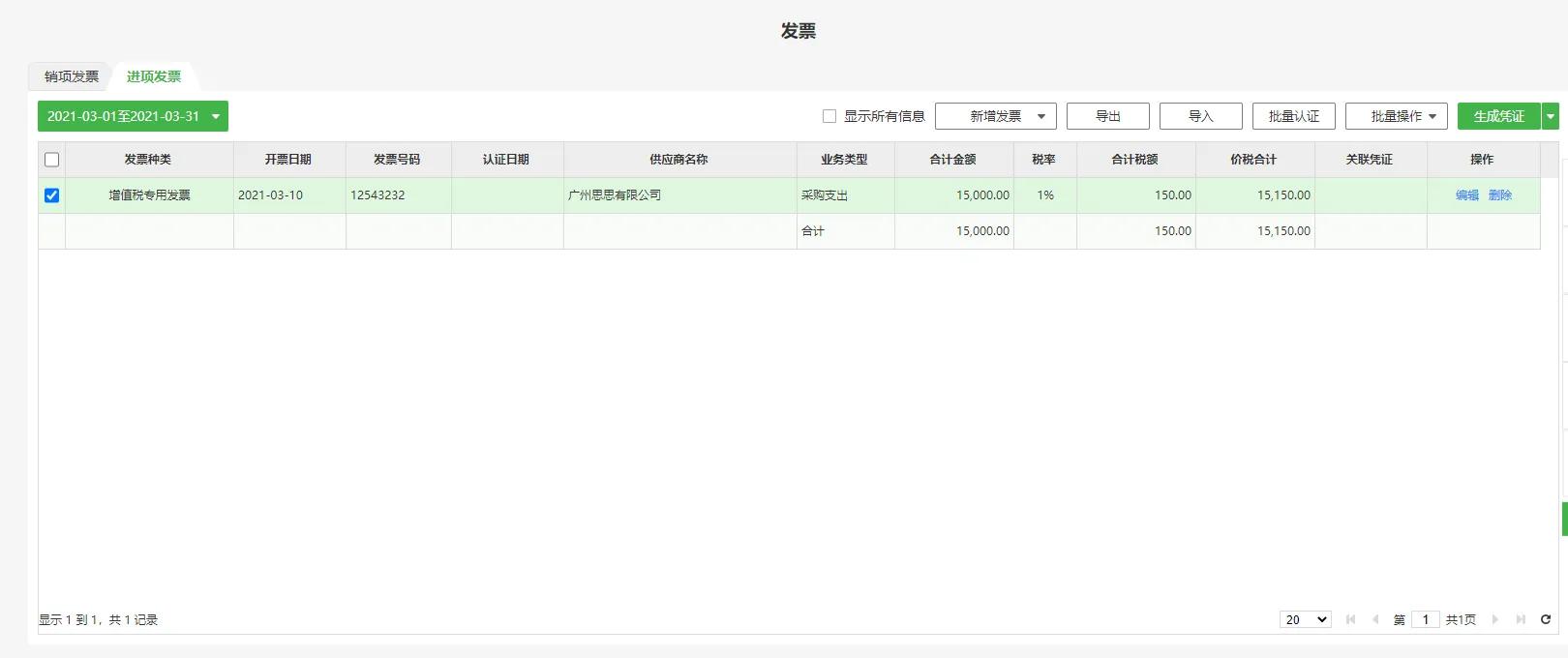This screenshot has width=1568, height=658.
Task: Open the page size dropdown showing 20
Action: (x=1306, y=619)
